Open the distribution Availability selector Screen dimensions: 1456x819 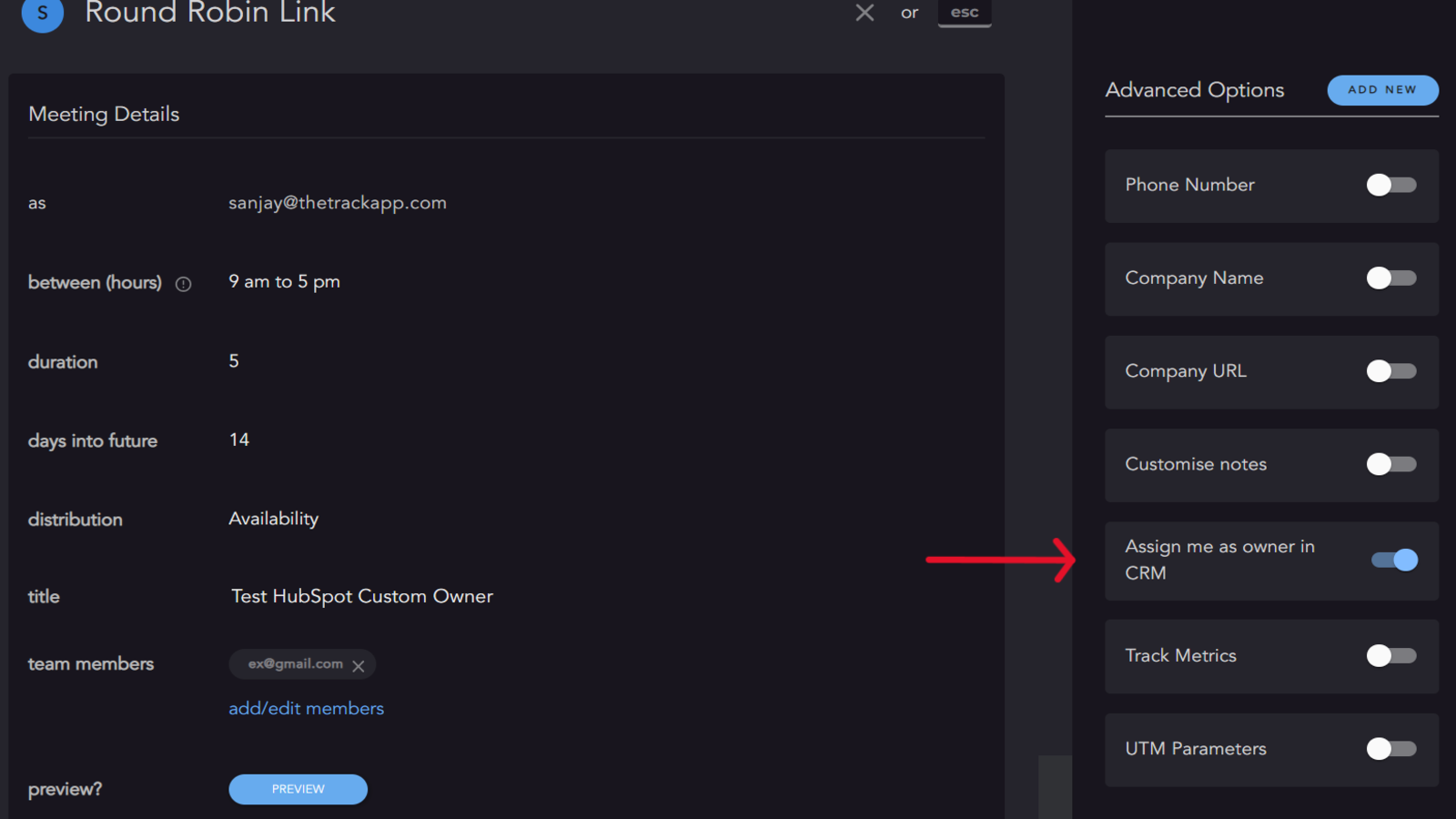273,519
